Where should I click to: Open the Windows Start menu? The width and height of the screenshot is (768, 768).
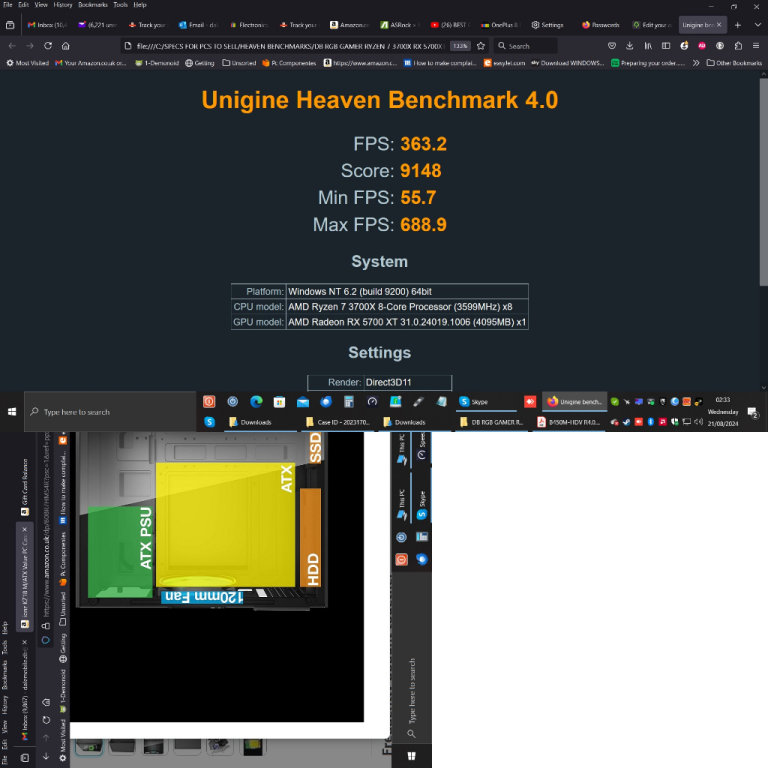point(12,412)
